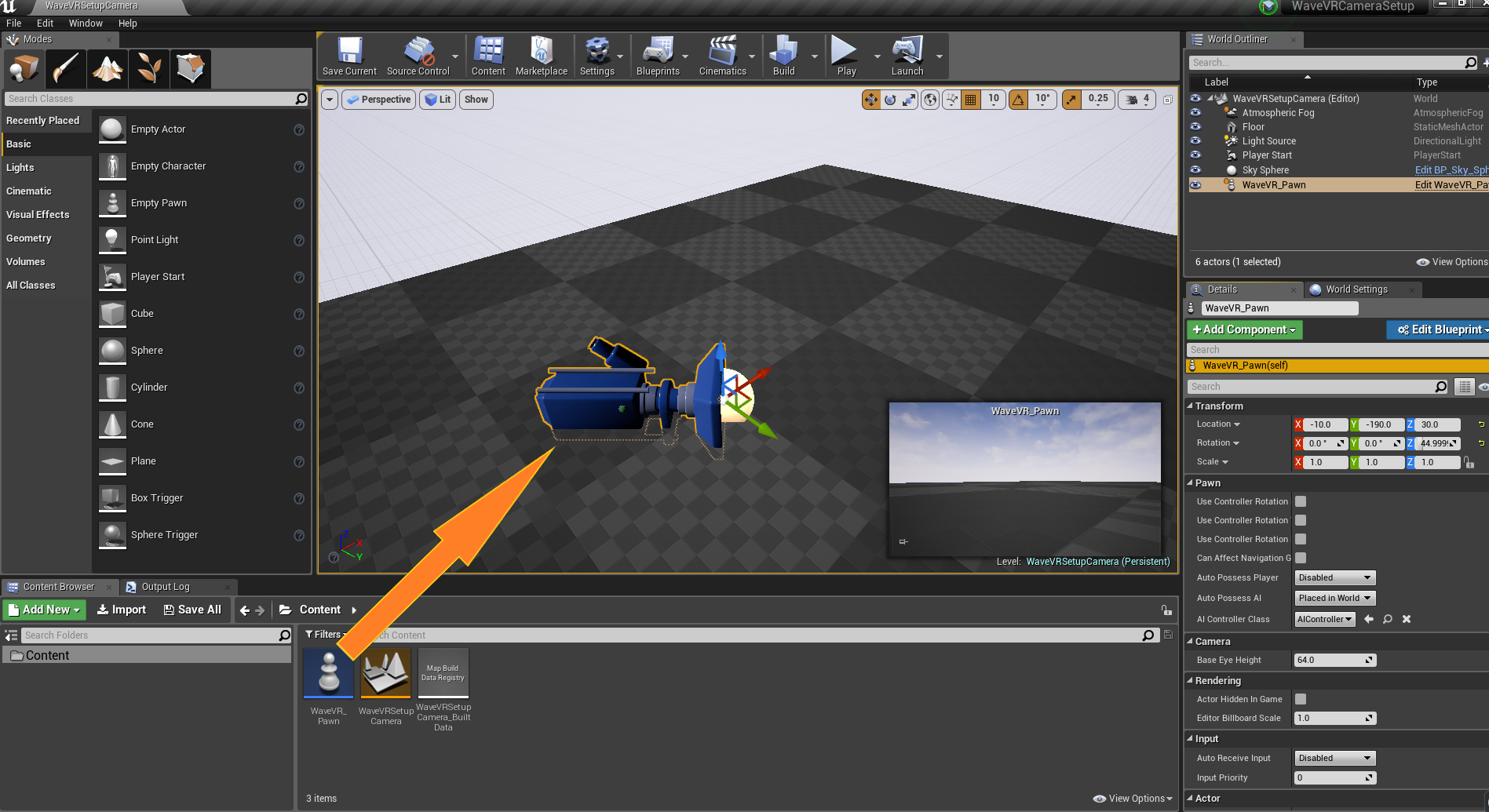
Task: Click the Add New button
Action: (44, 610)
